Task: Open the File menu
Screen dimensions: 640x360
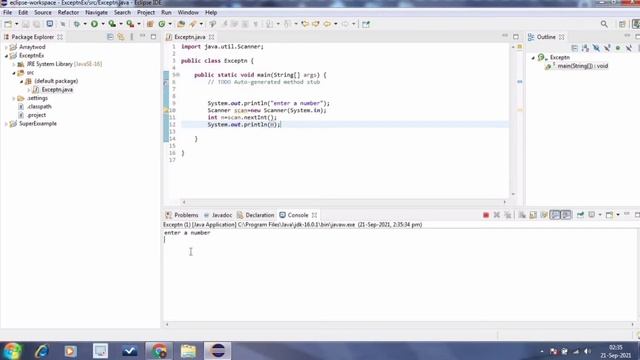Action: click(7, 13)
